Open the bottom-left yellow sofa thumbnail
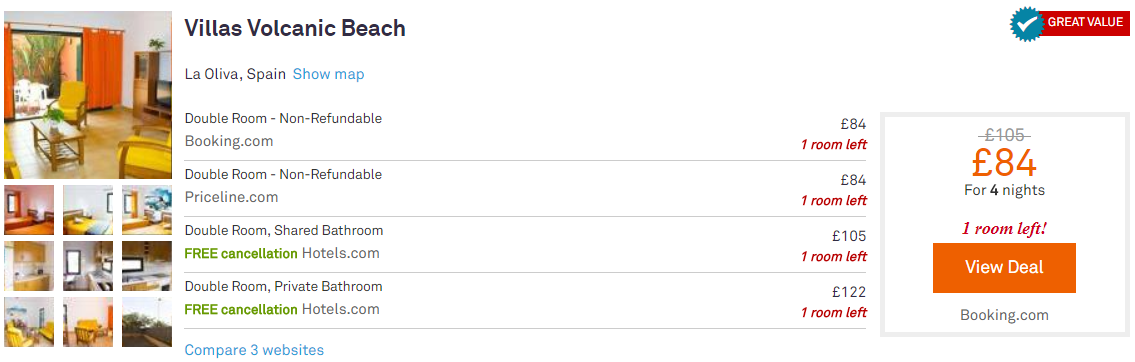 pyautogui.click(x=29, y=321)
